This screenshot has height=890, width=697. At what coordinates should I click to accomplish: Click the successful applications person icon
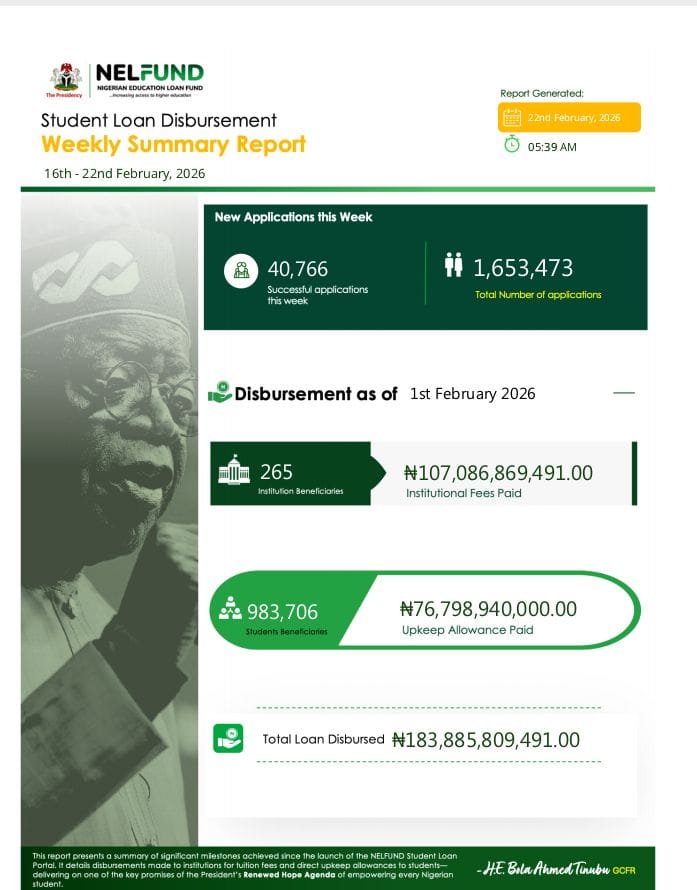(x=241, y=270)
